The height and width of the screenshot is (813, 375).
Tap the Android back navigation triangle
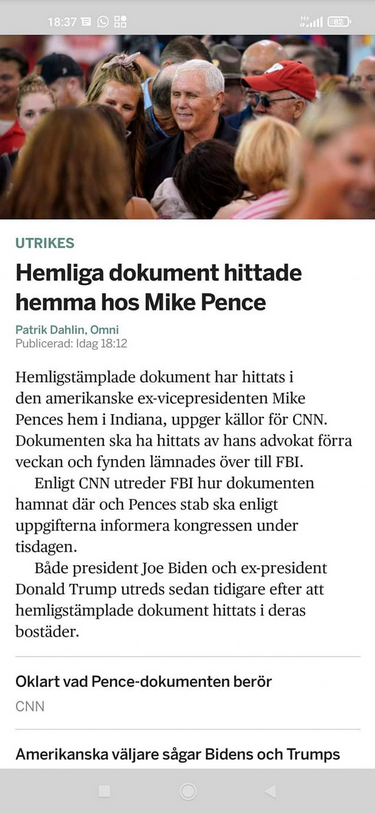tap(270, 791)
